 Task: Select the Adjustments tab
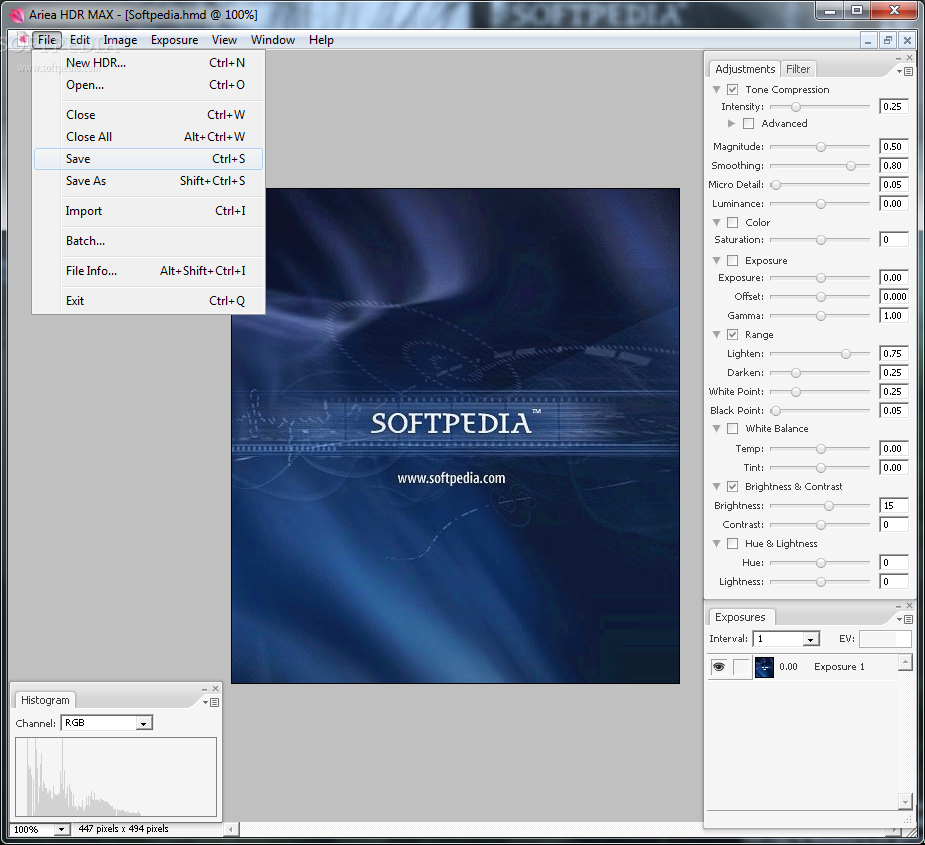click(x=744, y=69)
